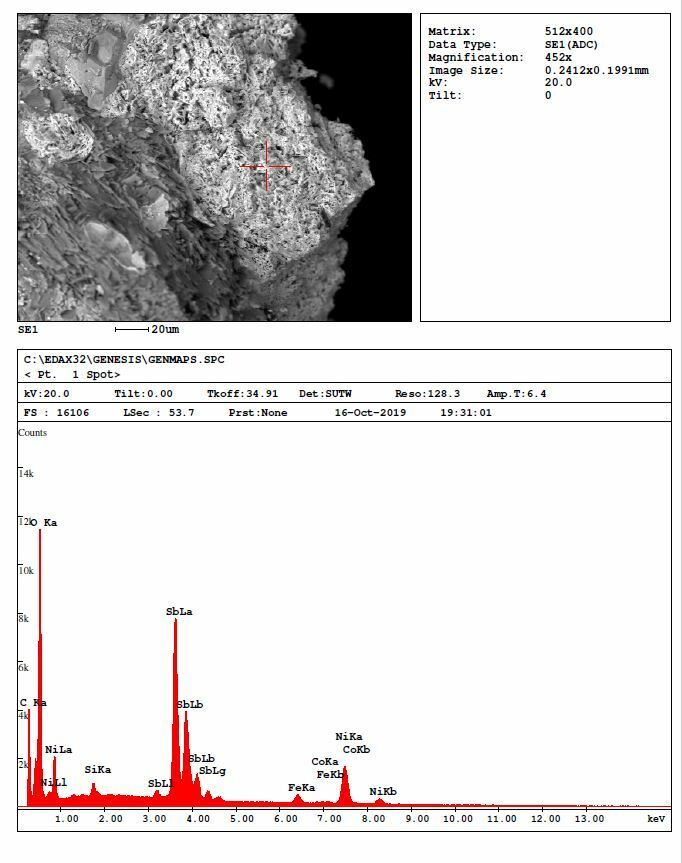Image resolution: width=682 pixels, height=863 pixels.
Task: Click the SiKa peak label
Action: click(97, 769)
